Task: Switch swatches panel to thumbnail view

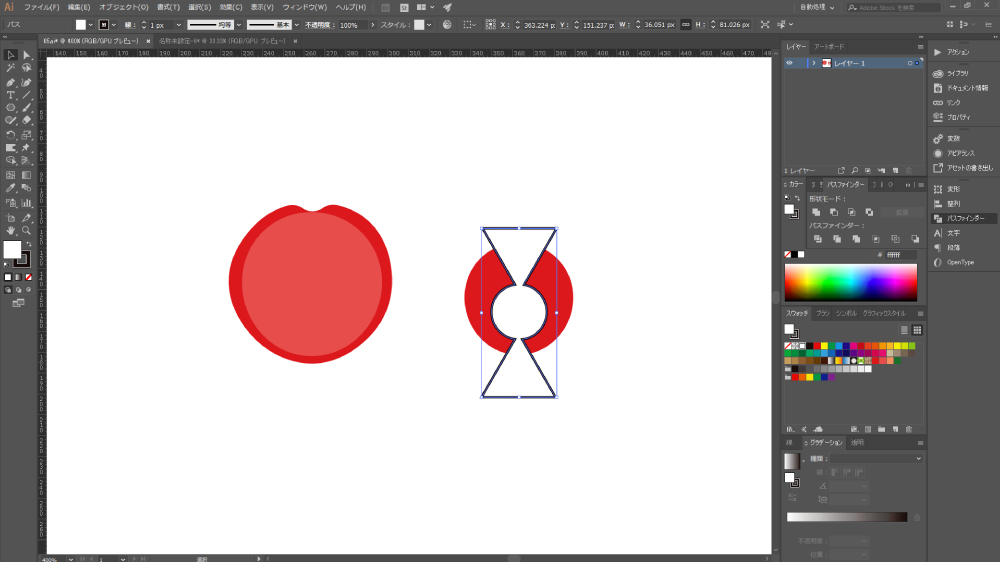Action: 917,330
